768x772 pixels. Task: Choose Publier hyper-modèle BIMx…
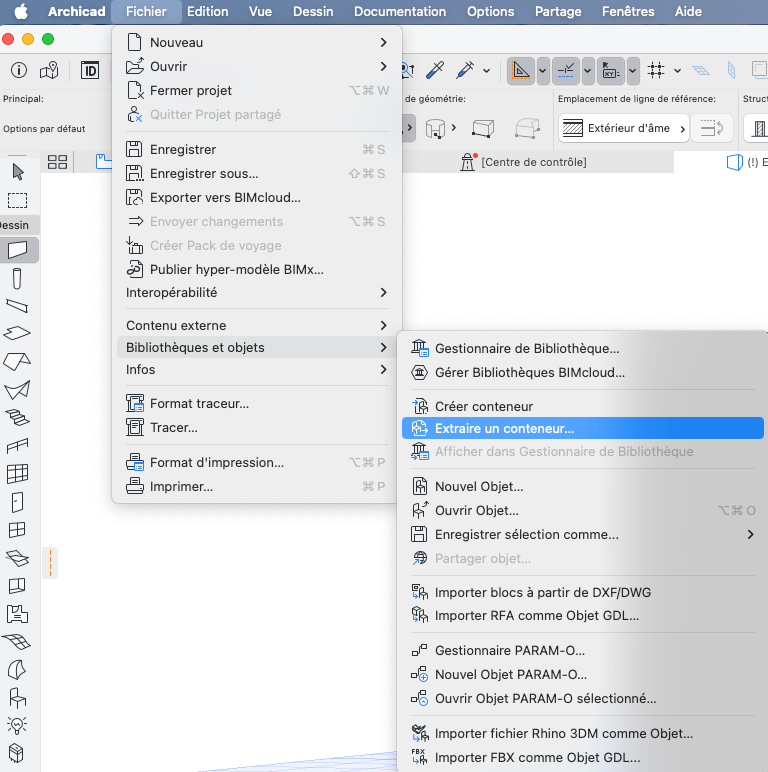(x=256, y=269)
